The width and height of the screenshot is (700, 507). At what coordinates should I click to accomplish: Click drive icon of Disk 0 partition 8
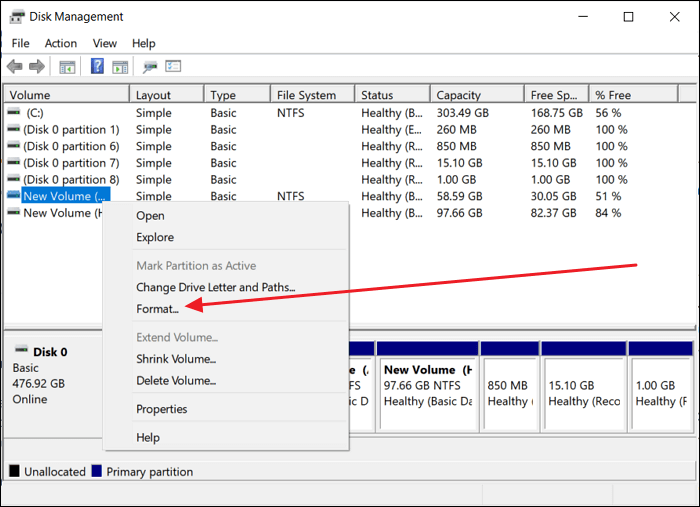(x=14, y=179)
